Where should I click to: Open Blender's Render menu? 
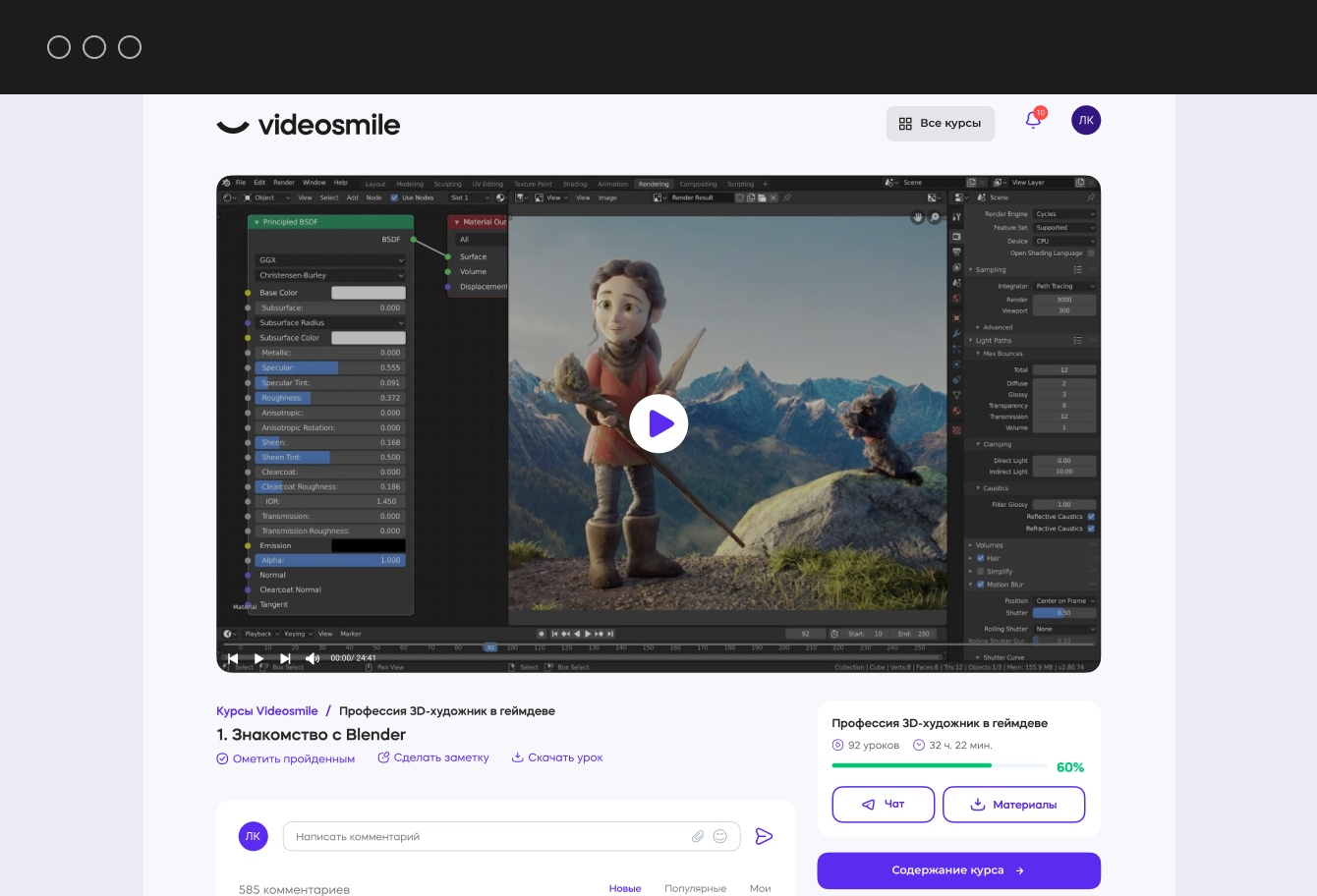[x=284, y=183]
